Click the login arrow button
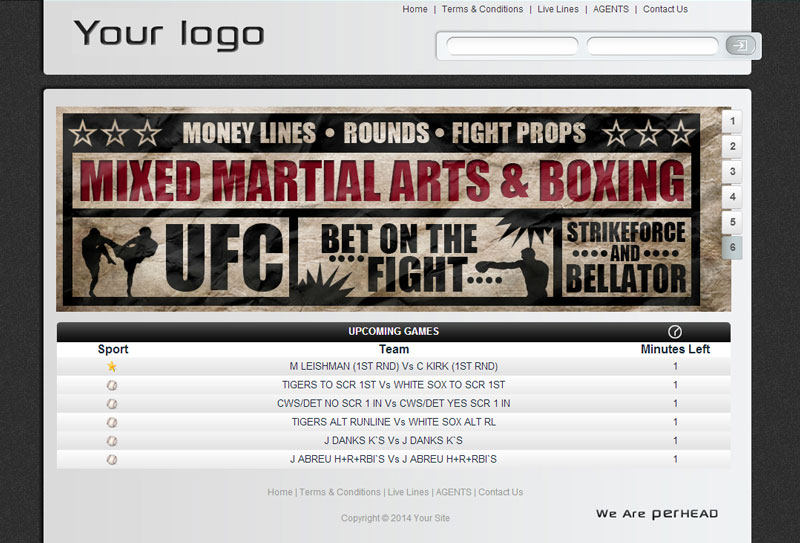Screen dimensions: 800x543 (740, 45)
